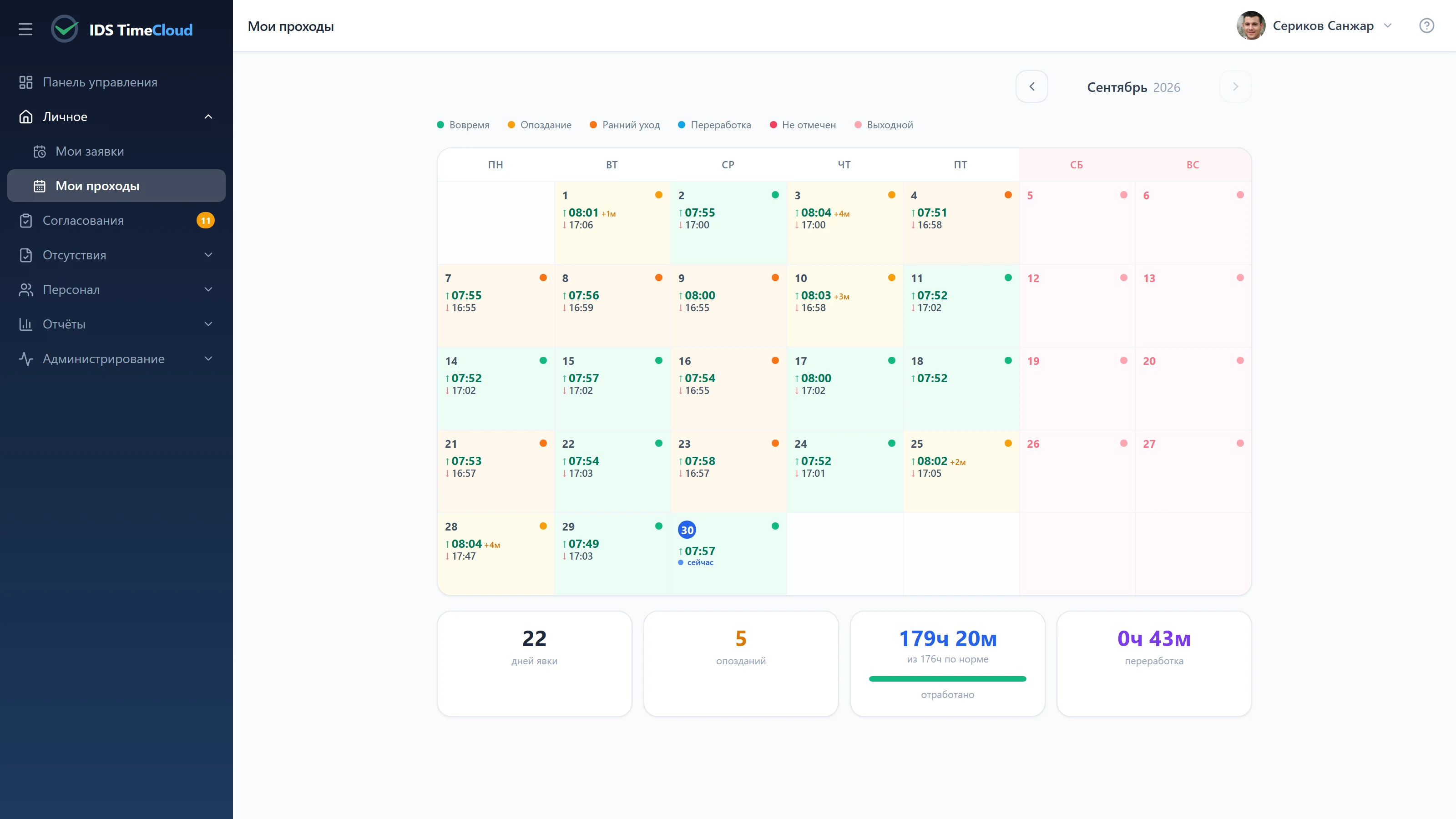Viewport: 1456px width, 819px height.
Task: Open day 18 with entry 07:52
Action: pyautogui.click(x=961, y=388)
